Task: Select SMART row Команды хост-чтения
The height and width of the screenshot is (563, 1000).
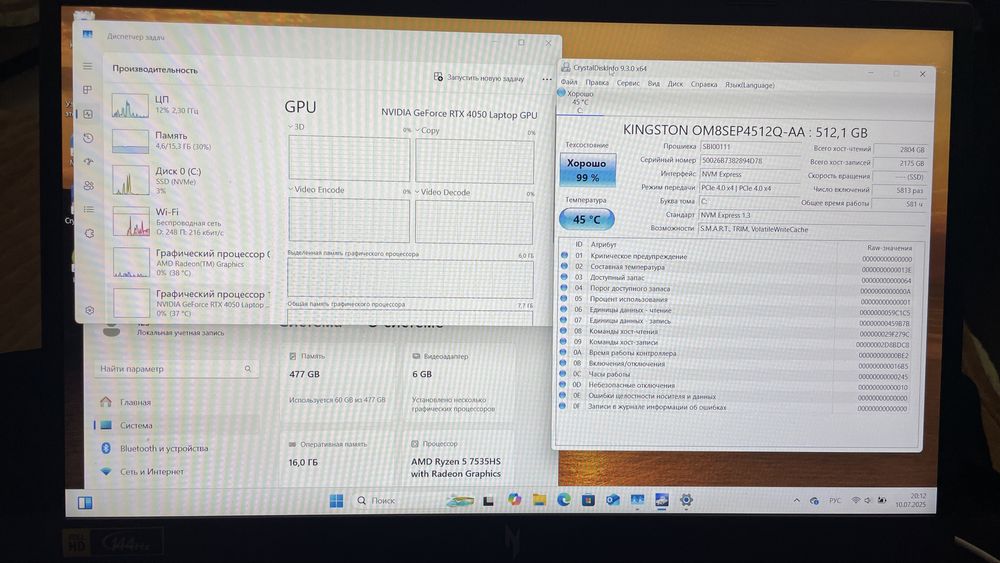Action: click(737, 332)
